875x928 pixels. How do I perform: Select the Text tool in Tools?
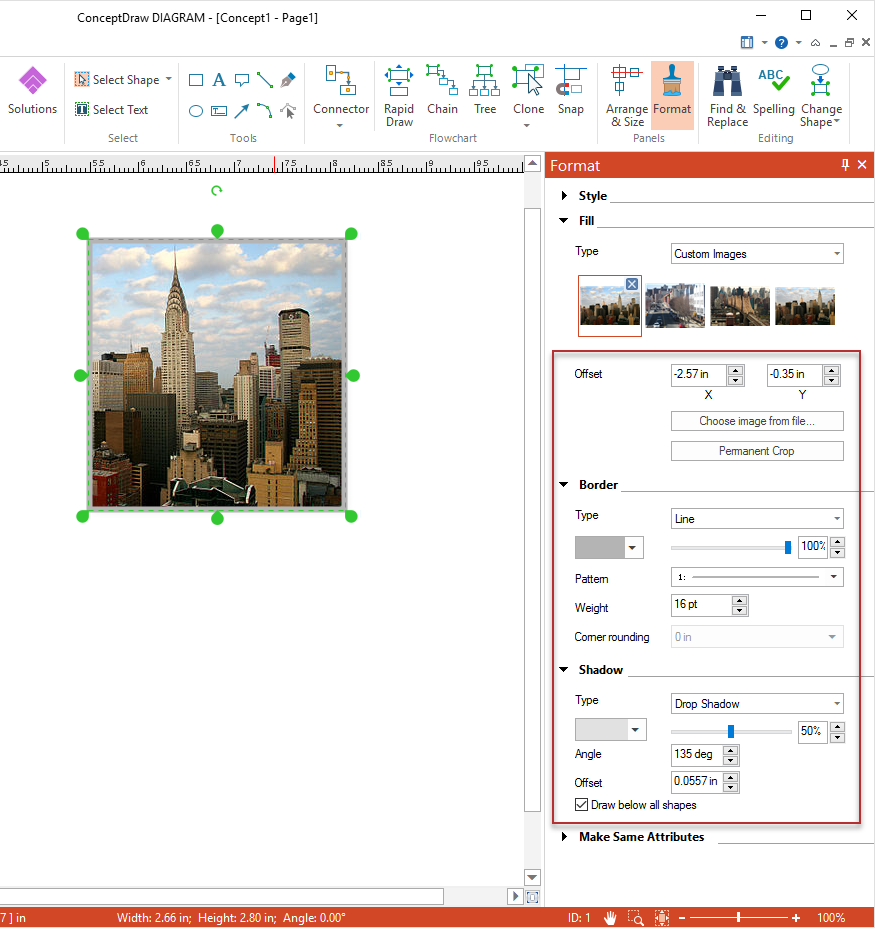click(219, 80)
